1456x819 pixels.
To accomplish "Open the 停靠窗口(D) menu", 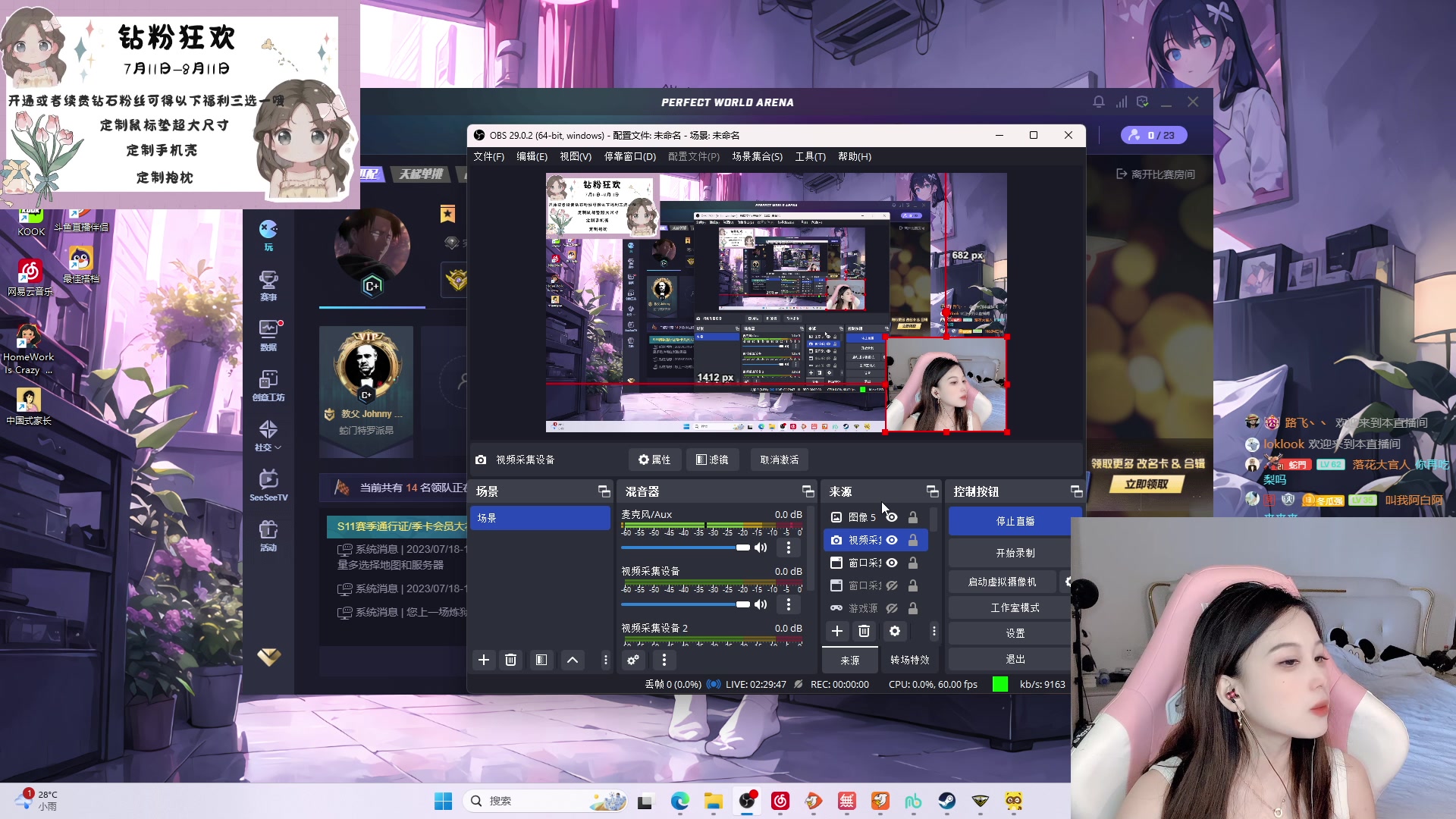I will (x=629, y=156).
